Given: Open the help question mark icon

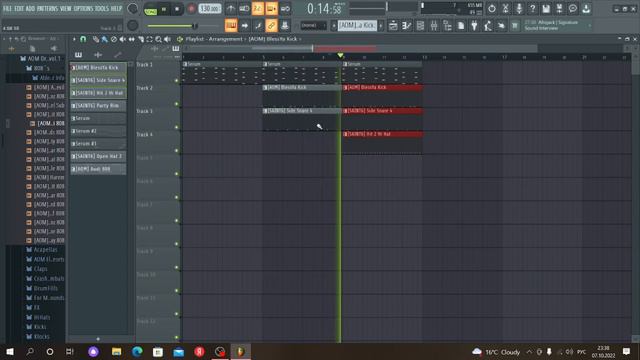Looking at the screenshot, I should 532,9.
